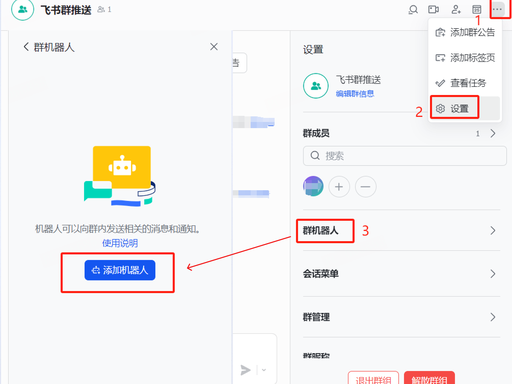Screen dimensions: 512x384
Task: Click the send message arrow icon
Action: 246,370
